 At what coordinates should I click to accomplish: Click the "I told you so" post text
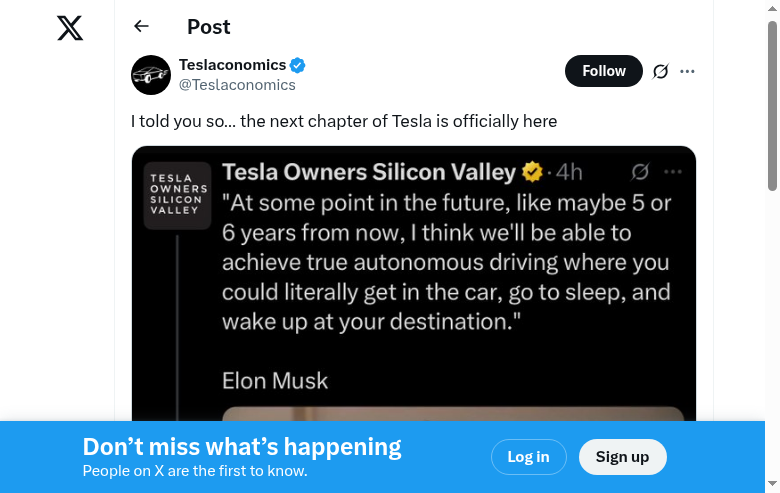344,121
